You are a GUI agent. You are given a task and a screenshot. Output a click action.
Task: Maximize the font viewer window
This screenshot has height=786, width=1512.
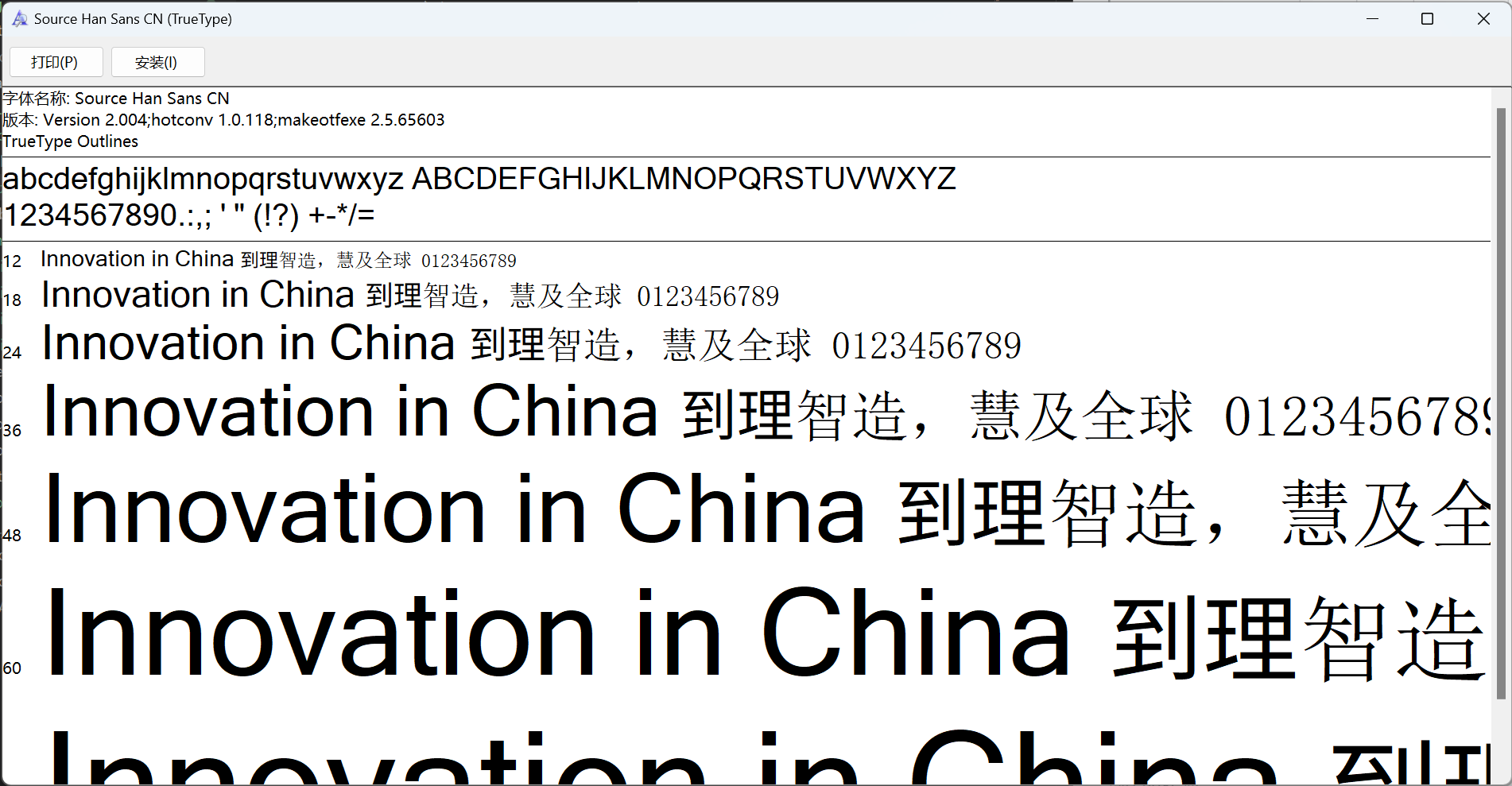coord(1427,18)
